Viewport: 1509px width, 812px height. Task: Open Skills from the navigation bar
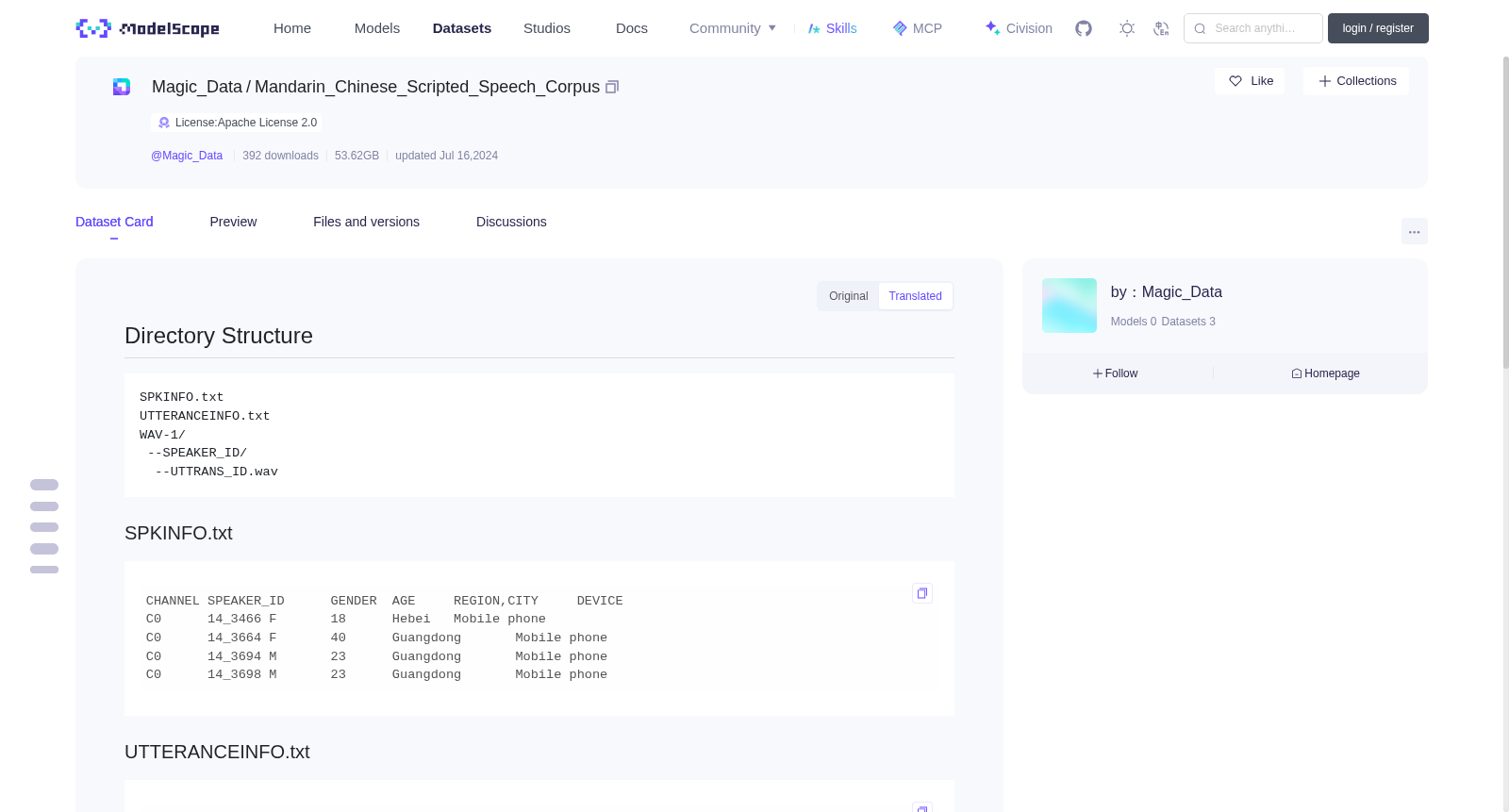833,28
